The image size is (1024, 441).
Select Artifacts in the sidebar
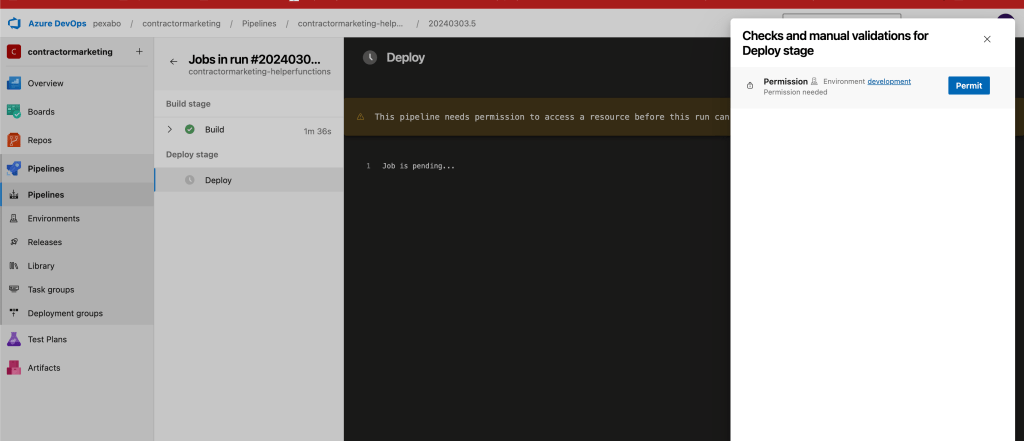click(x=44, y=368)
